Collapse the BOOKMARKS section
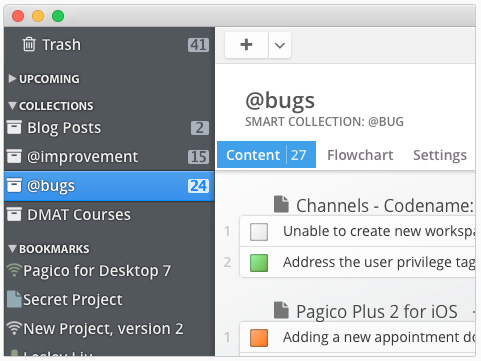481x361 pixels. tap(12, 249)
